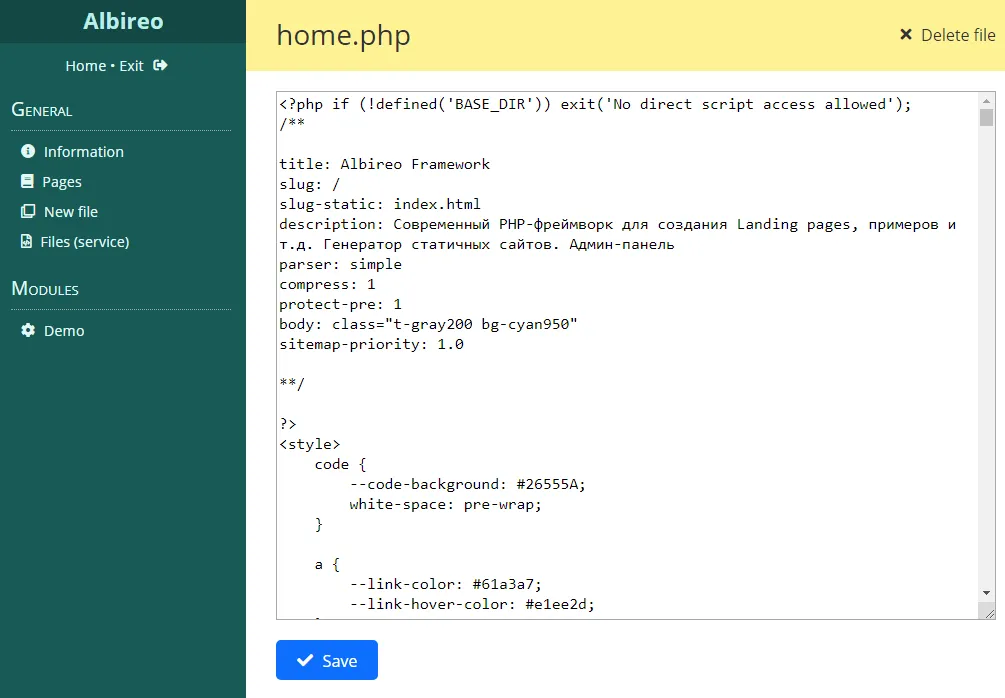This screenshot has width=1005, height=698.
Task: Click the Exit sign-out arrow icon
Action: coord(160,66)
